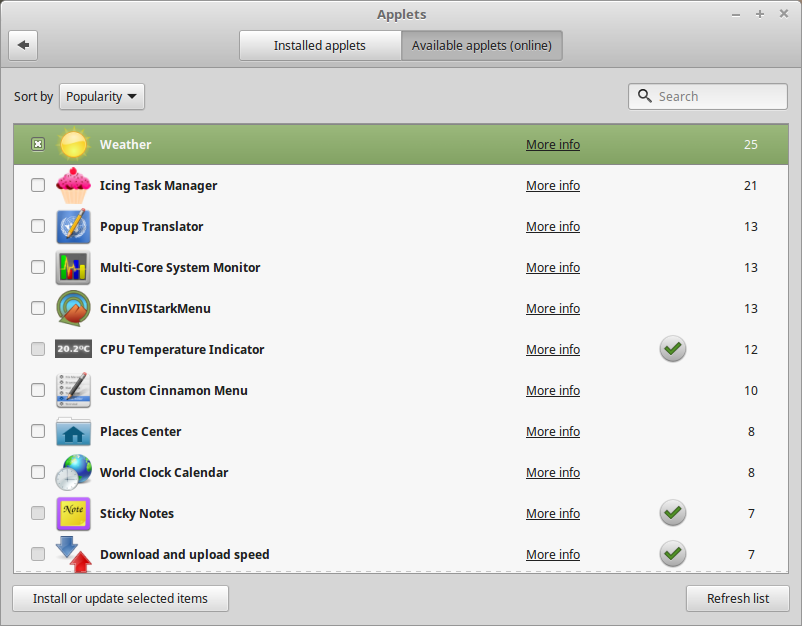
Task: Select the Download and upload speed arrows icon
Action: tap(73, 554)
